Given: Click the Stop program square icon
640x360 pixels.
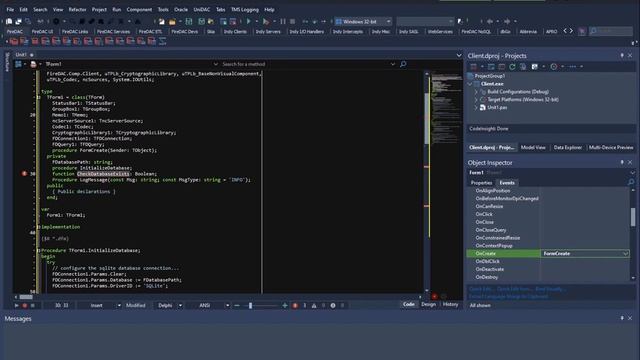Looking at the screenshot, I should [293, 21].
